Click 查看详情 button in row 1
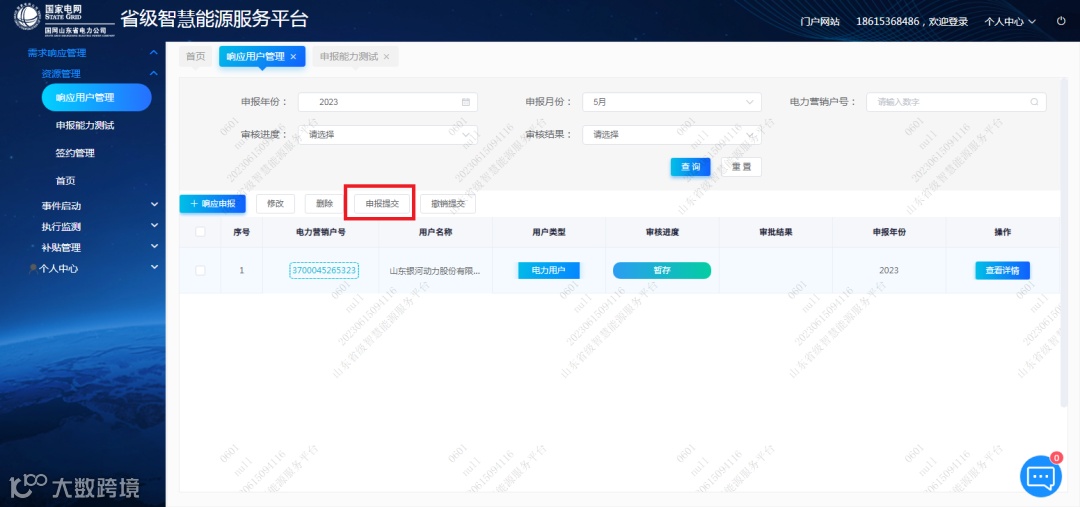Image resolution: width=1080 pixels, height=507 pixels. pyautogui.click(x=1002, y=271)
